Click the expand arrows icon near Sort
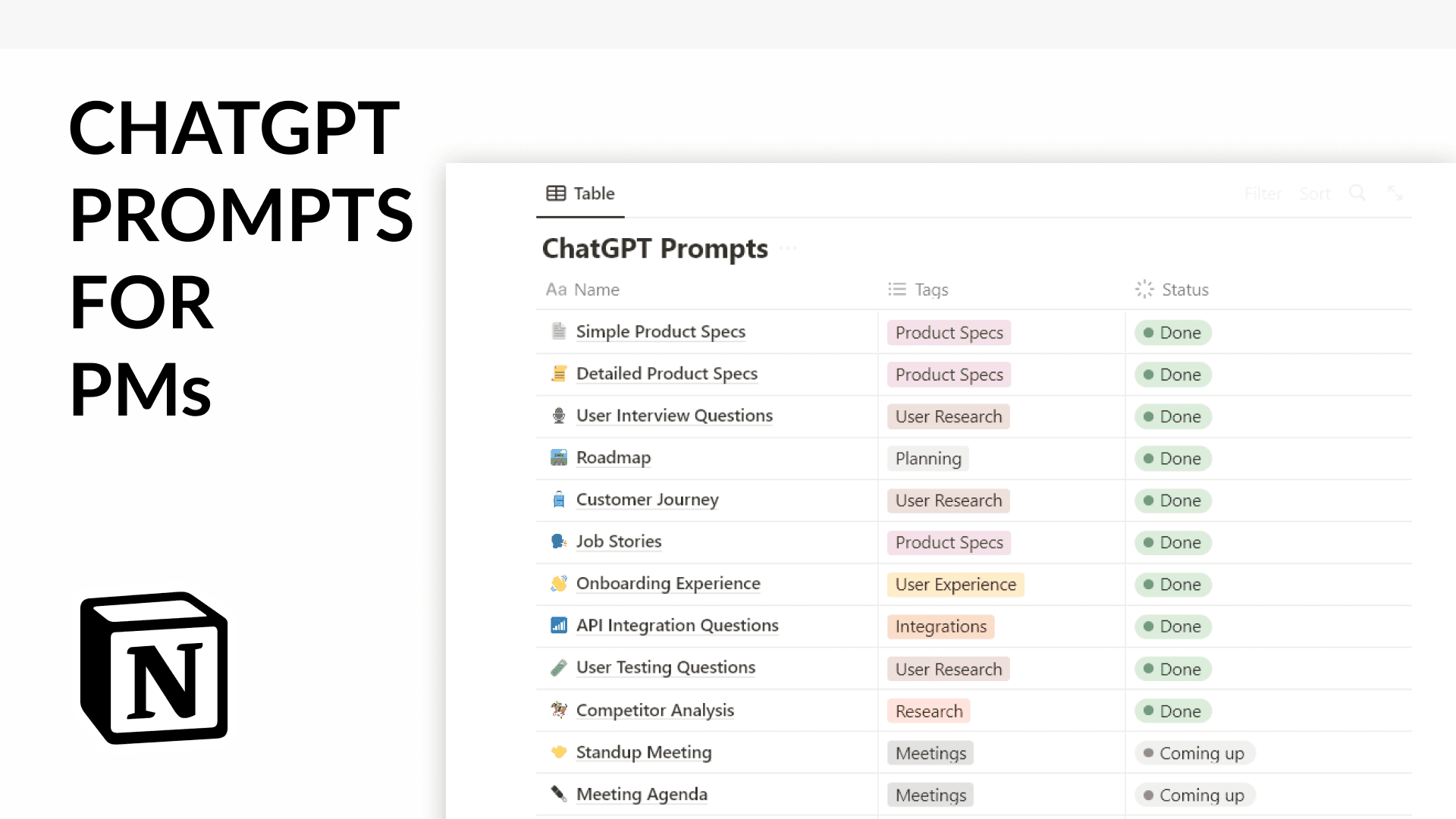The image size is (1456, 819). (1396, 193)
